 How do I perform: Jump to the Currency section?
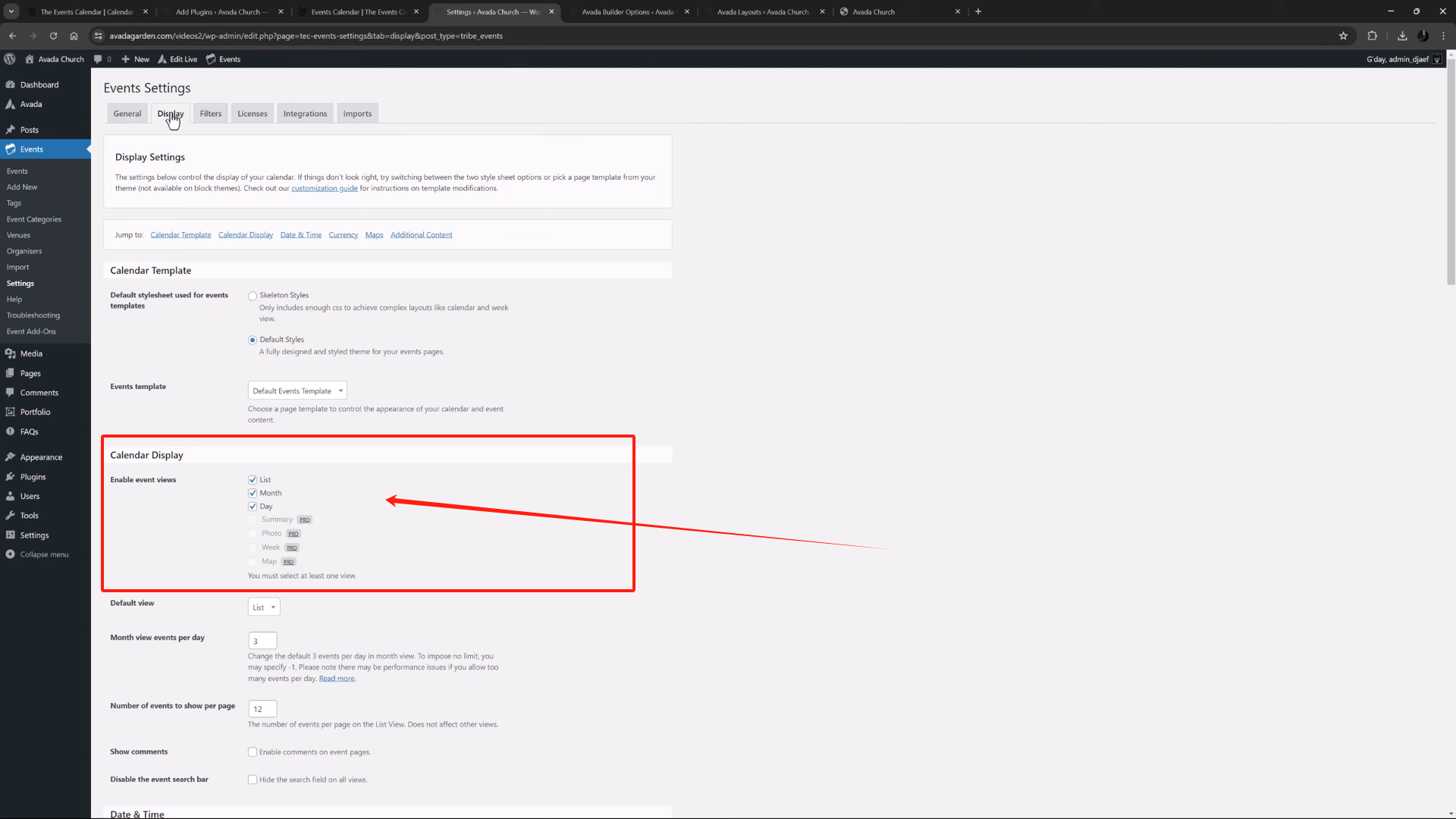(343, 235)
